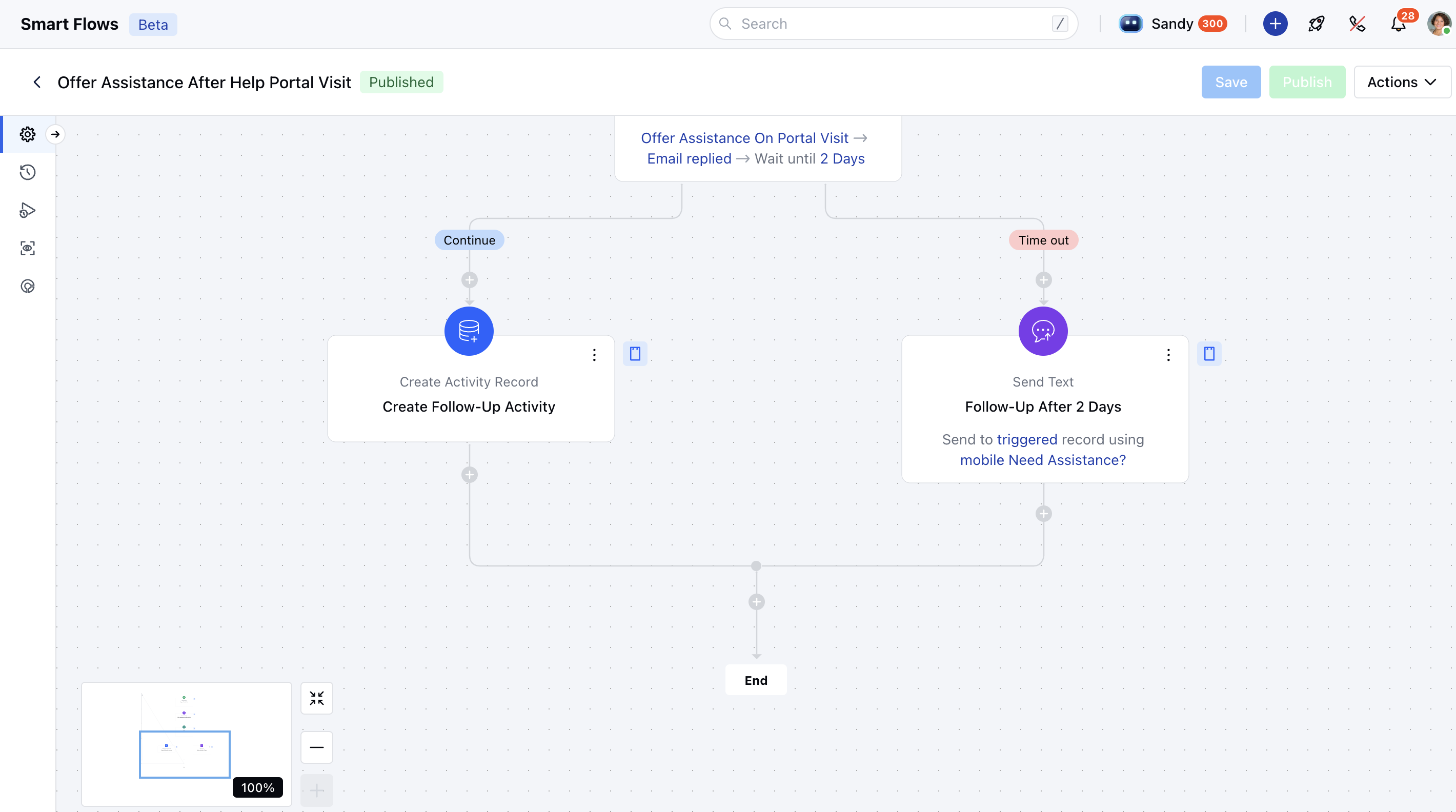
Task: Open the analytics chart icon in sidebar
Action: pos(27,287)
